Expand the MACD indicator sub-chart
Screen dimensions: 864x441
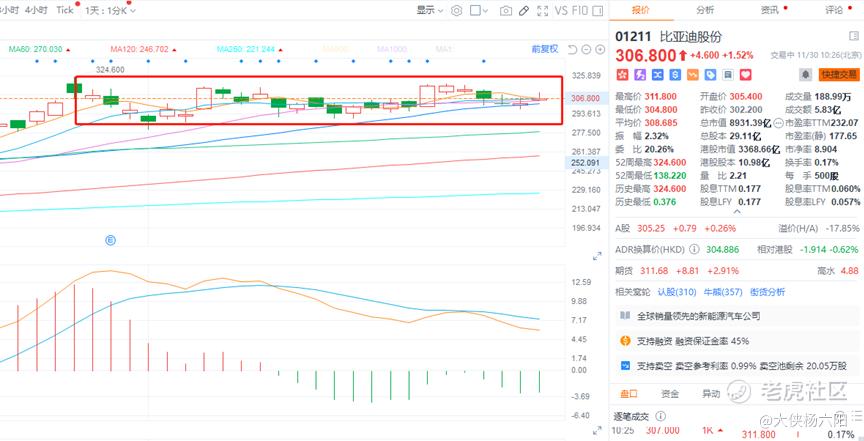[x=597, y=430]
